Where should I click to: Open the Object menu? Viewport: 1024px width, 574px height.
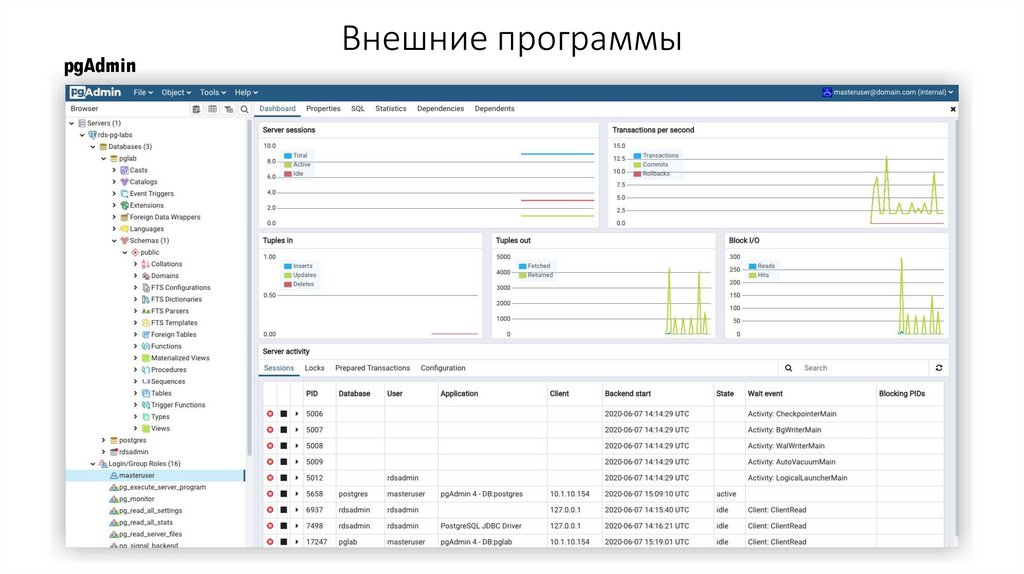tap(176, 93)
